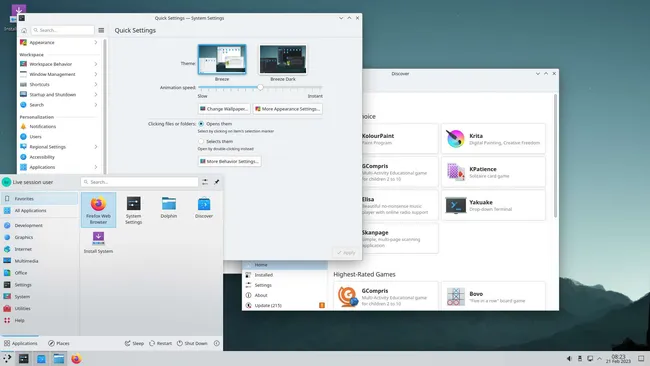Pin the application launcher open

click(x=216, y=182)
